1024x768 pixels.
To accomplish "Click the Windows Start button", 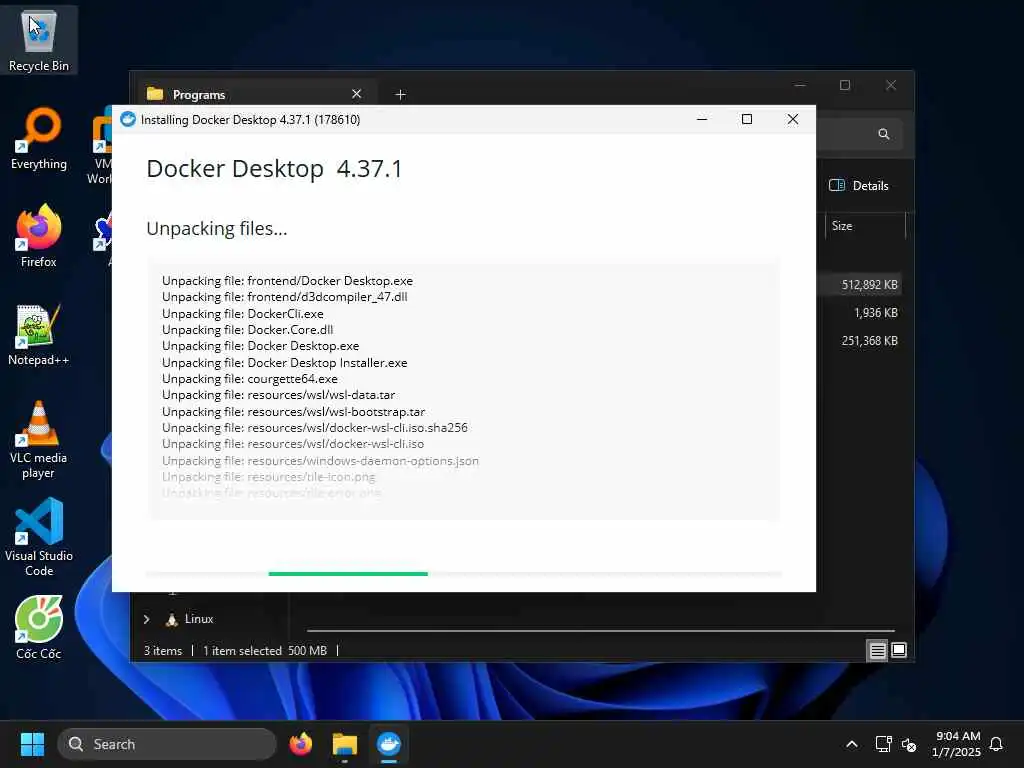I will [x=32, y=744].
